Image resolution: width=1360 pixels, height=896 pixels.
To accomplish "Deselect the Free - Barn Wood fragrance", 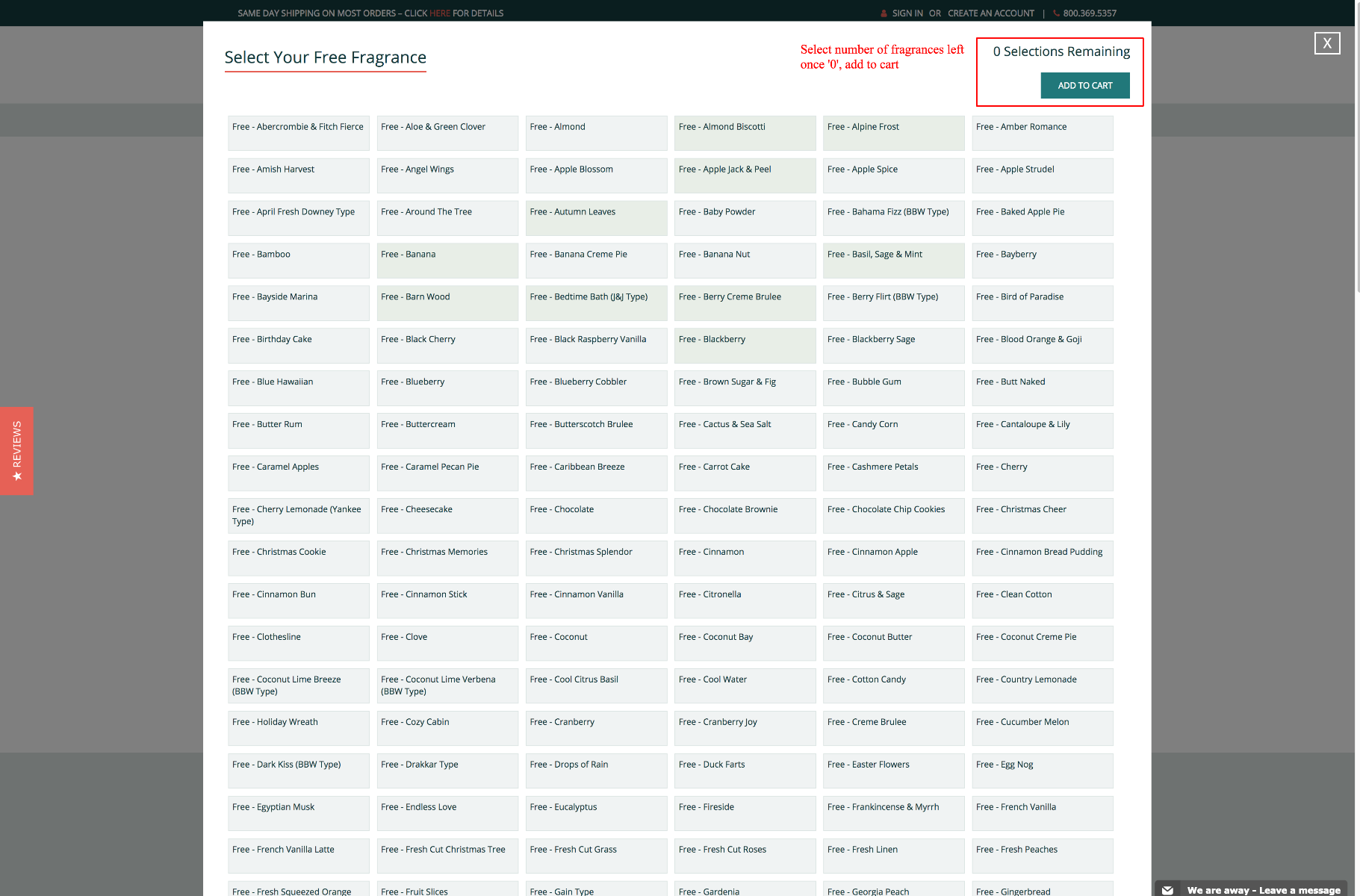I will (x=447, y=303).
